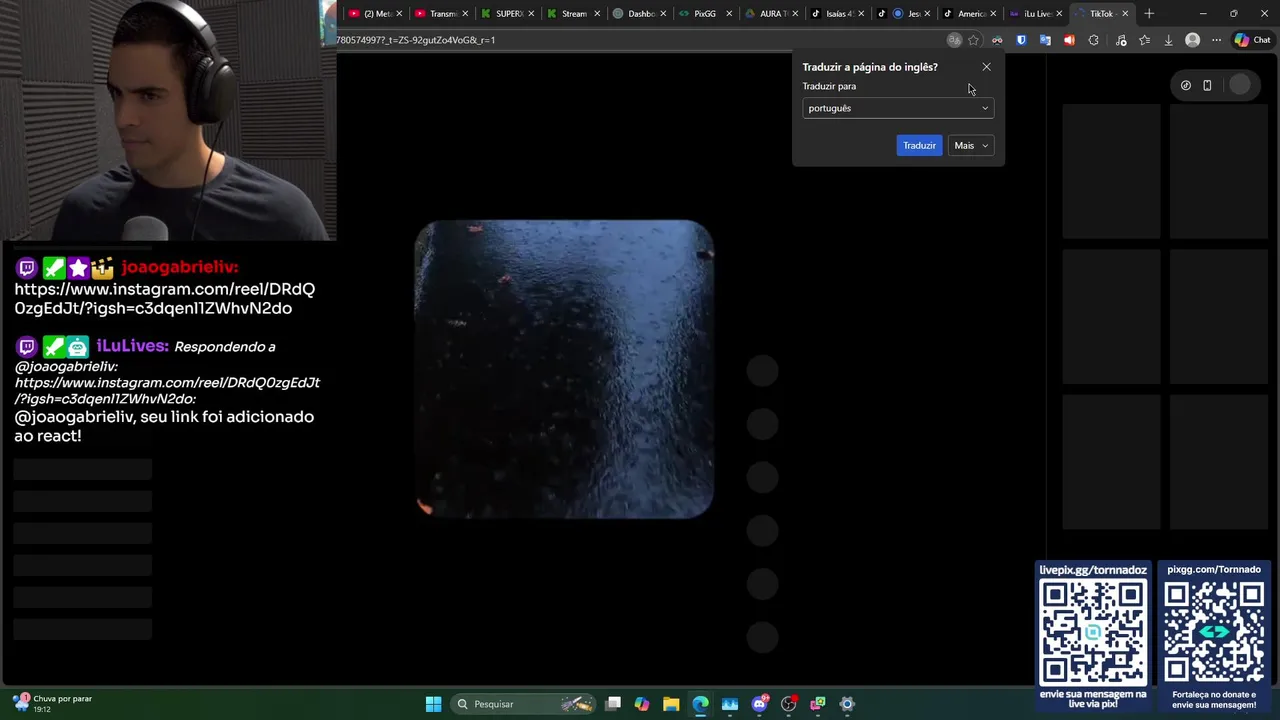Open the TikTok phone app icon
1280x720 pixels.
[1207, 85]
